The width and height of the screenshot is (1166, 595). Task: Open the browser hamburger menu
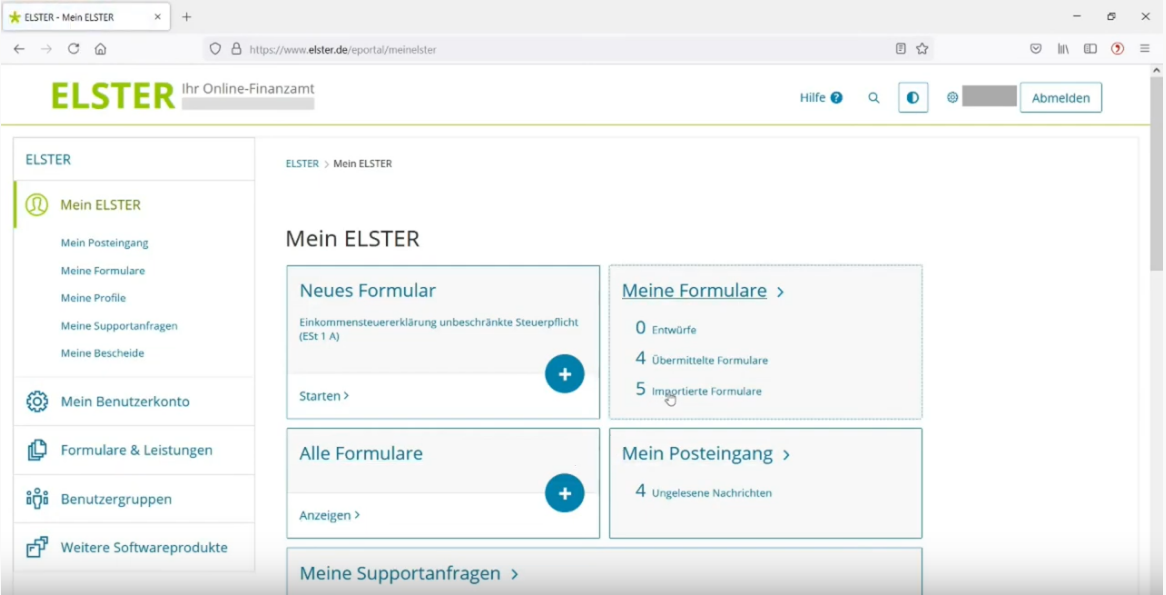click(x=1144, y=49)
